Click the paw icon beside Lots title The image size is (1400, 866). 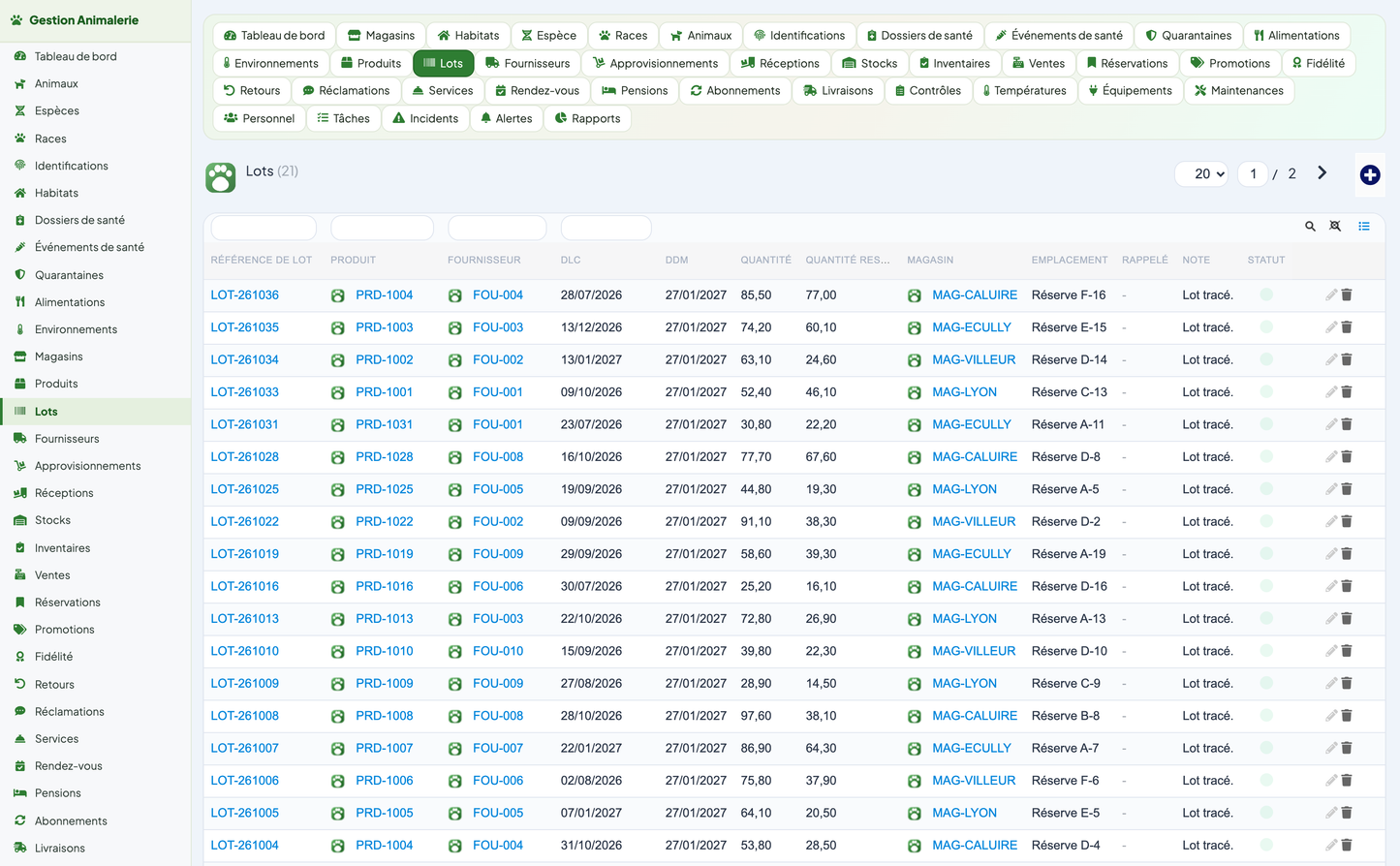pyautogui.click(x=221, y=177)
